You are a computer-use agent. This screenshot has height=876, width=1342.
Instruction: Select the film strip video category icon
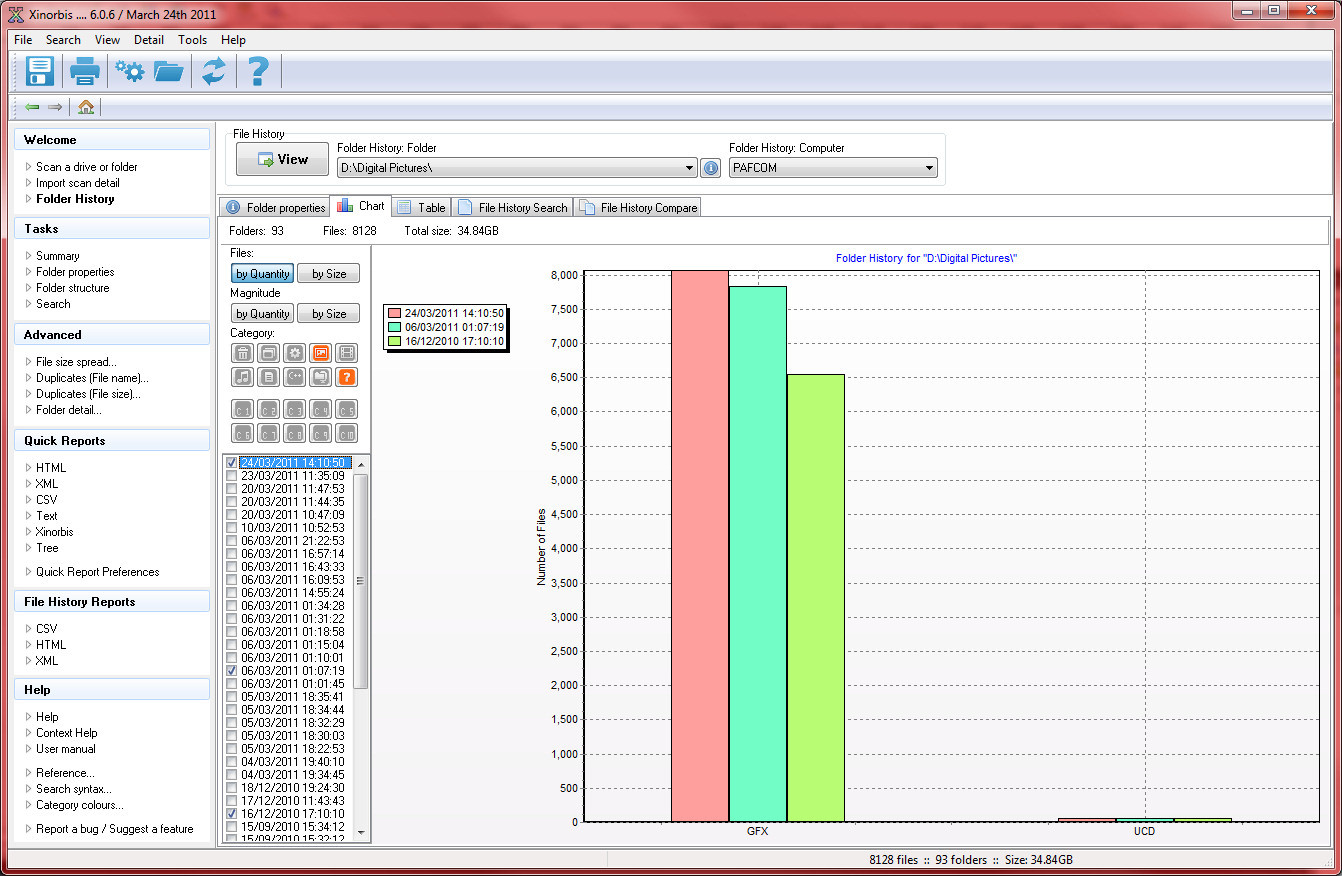pos(346,353)
